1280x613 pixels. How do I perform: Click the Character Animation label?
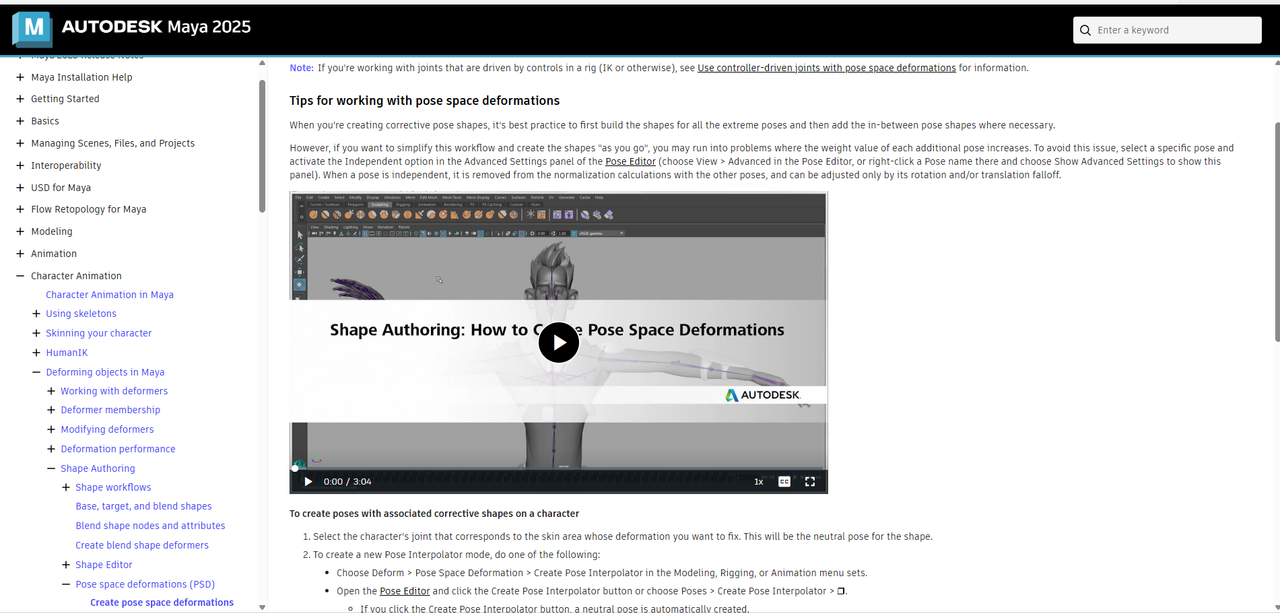coord(76,275)
